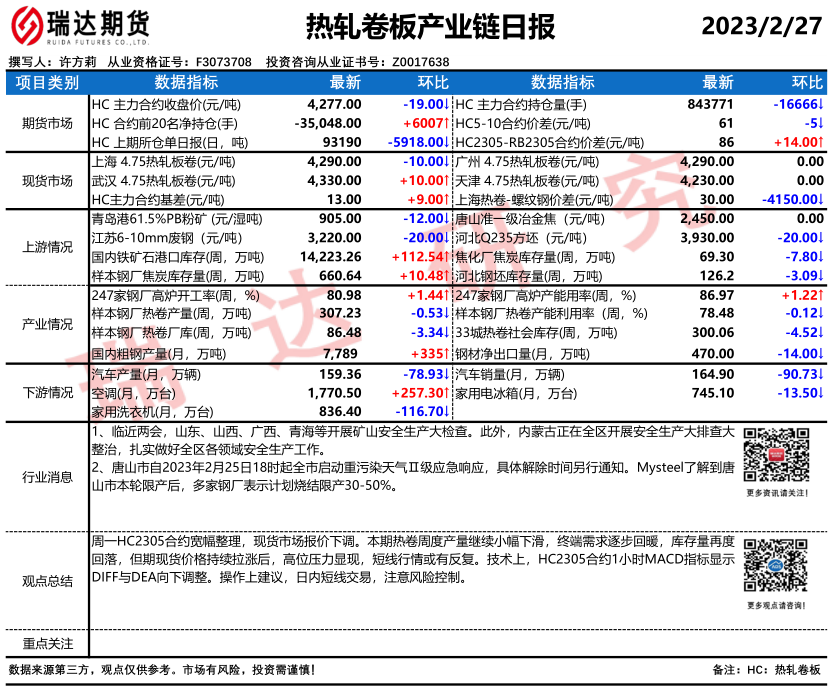832x690 pixels.
Task: Select the 项目类别 column header
Action: (47, 82)
